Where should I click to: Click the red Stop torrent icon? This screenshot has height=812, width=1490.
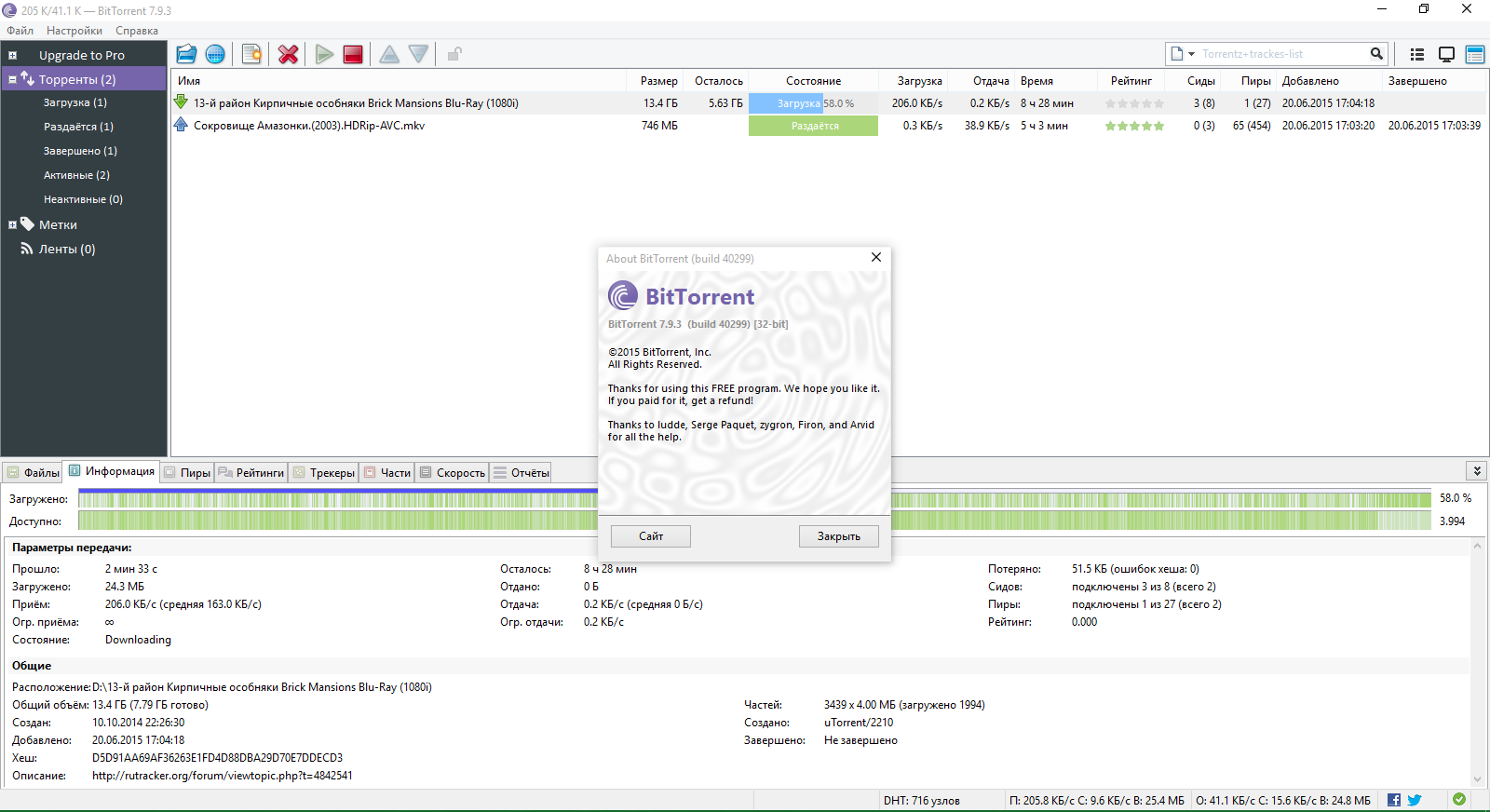353,54
